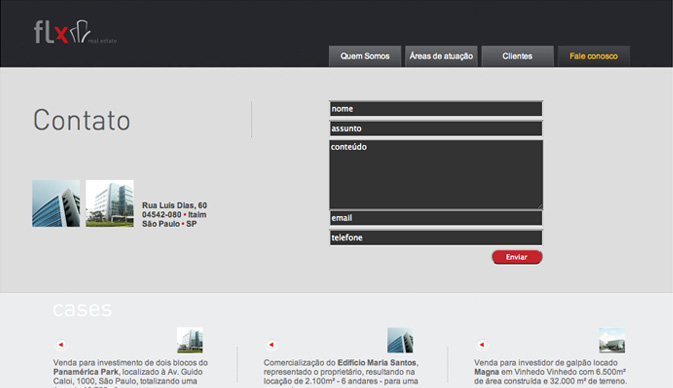673x388 pixels.
Task: Open the angled blue building photo by address
Action: coord(56,203)
